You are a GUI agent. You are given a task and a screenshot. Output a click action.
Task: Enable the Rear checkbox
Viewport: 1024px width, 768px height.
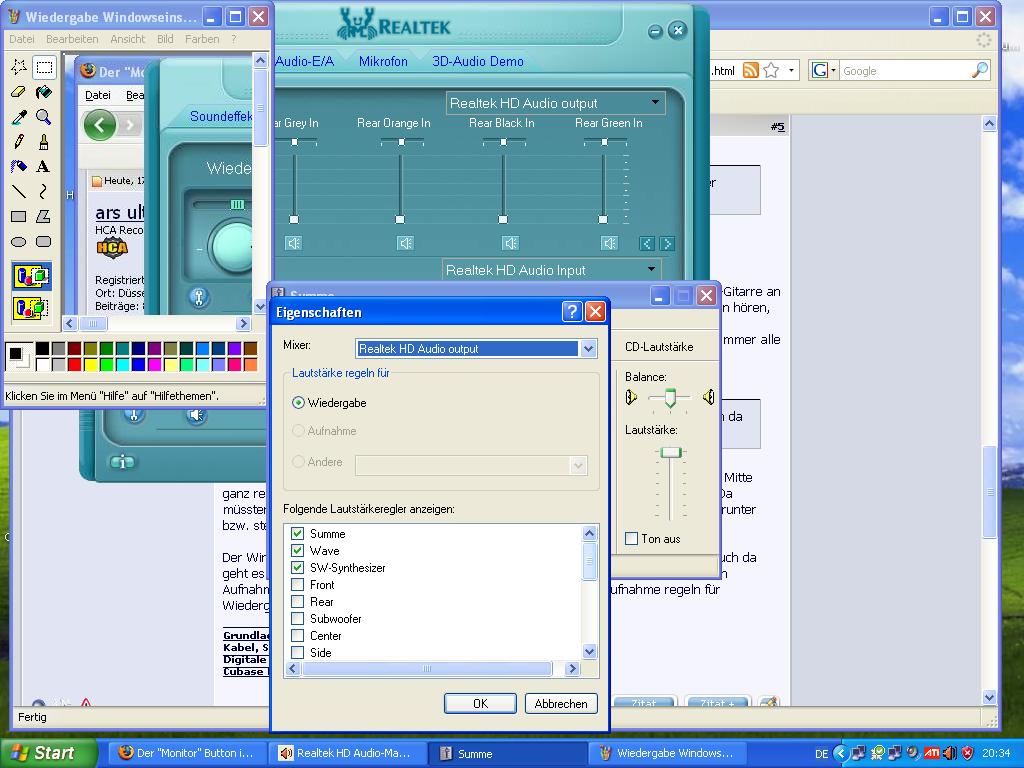(x=297, y=601)
